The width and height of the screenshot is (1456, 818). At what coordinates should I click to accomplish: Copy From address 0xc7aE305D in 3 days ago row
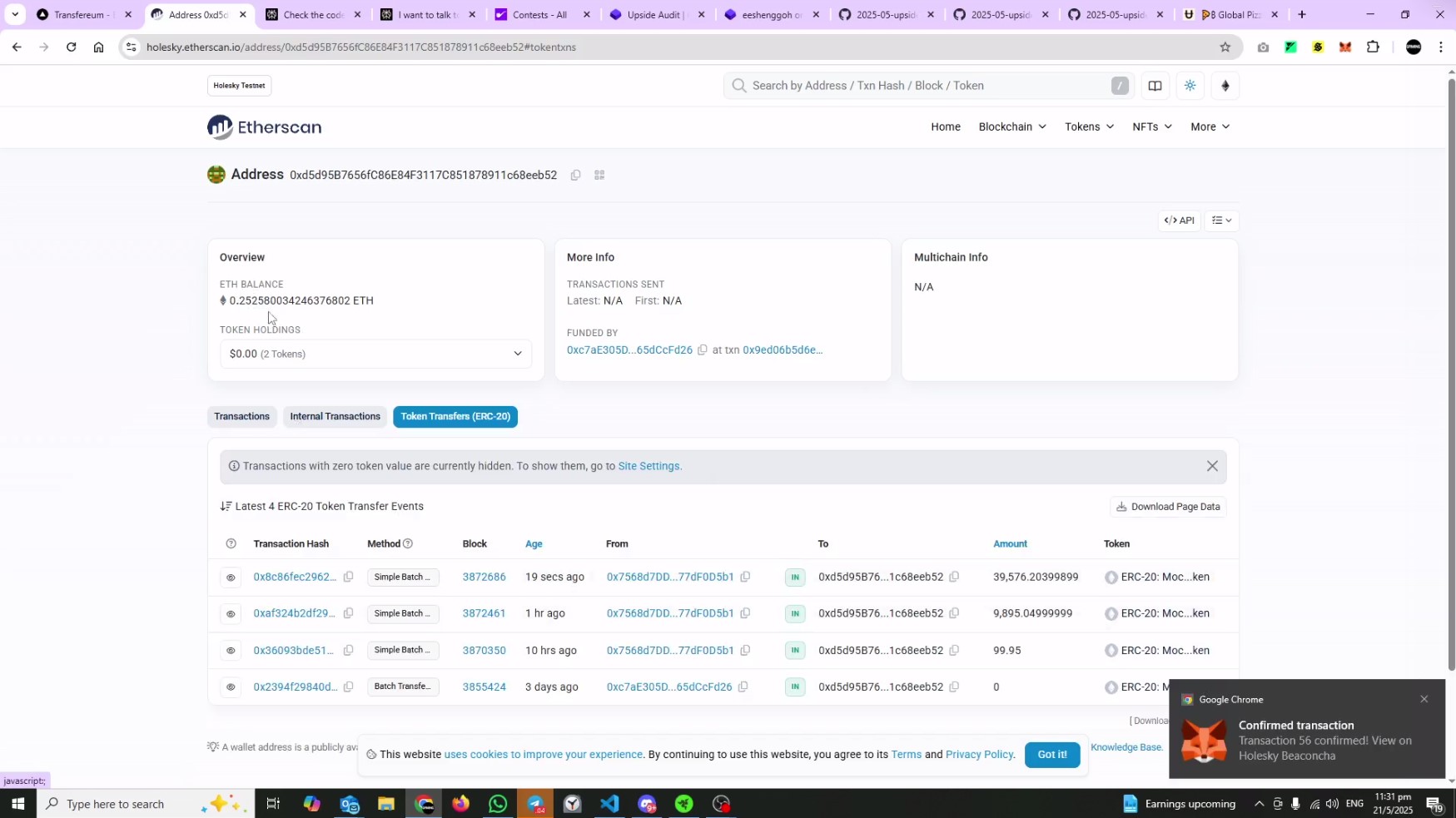coord(743,687)
